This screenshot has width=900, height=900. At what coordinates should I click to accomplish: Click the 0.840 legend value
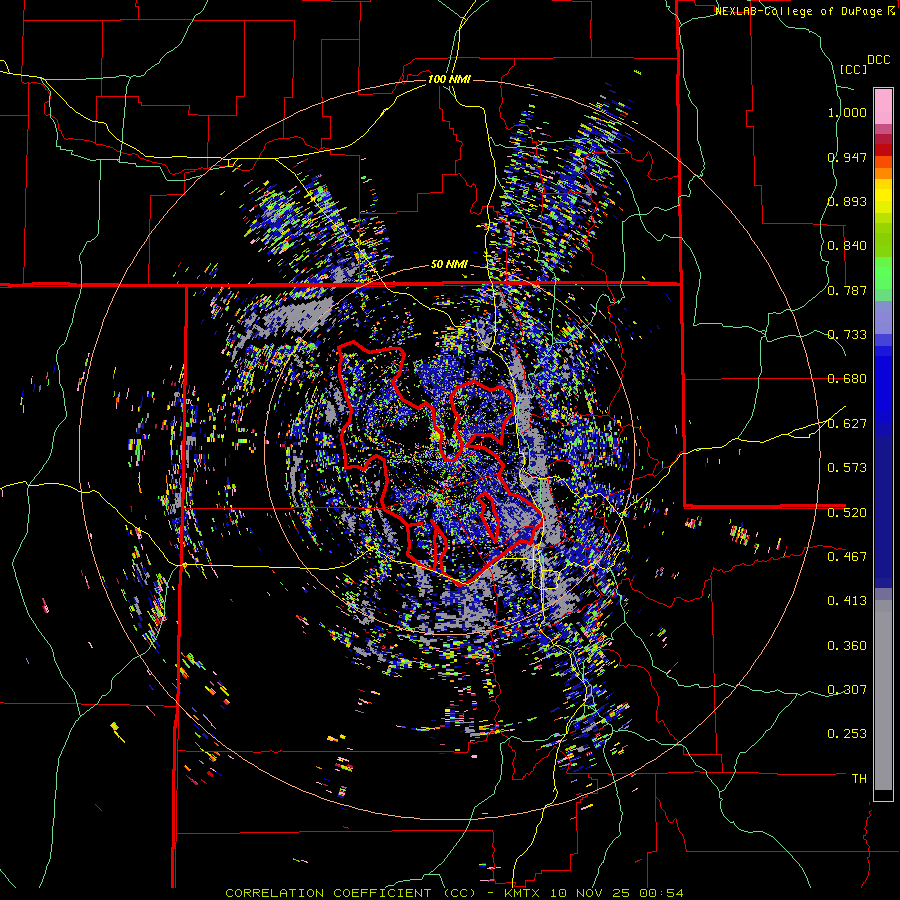[847, 246]
